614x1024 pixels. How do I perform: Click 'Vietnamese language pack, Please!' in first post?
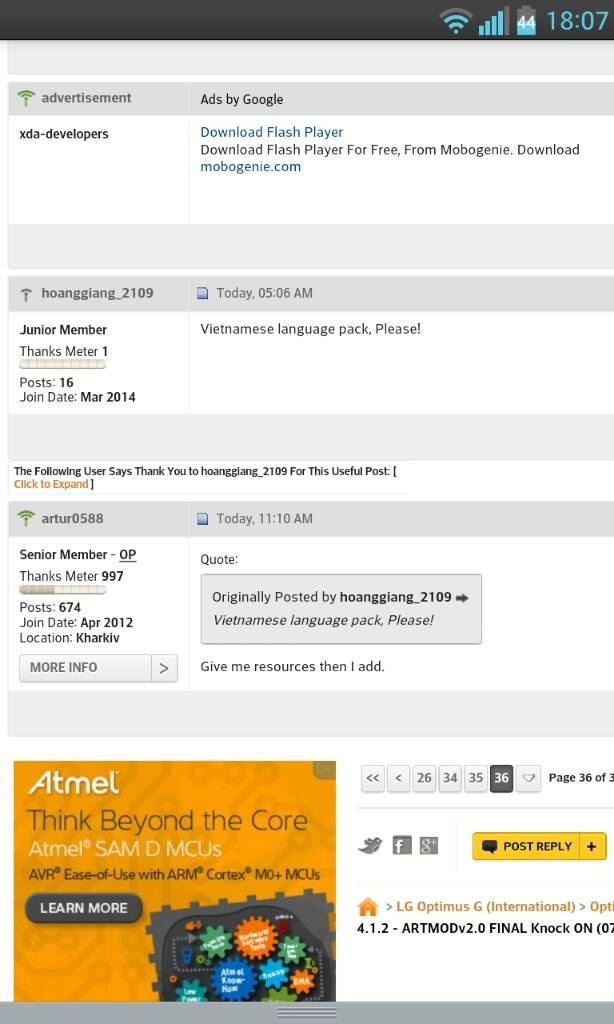click(x=310, y=329)
